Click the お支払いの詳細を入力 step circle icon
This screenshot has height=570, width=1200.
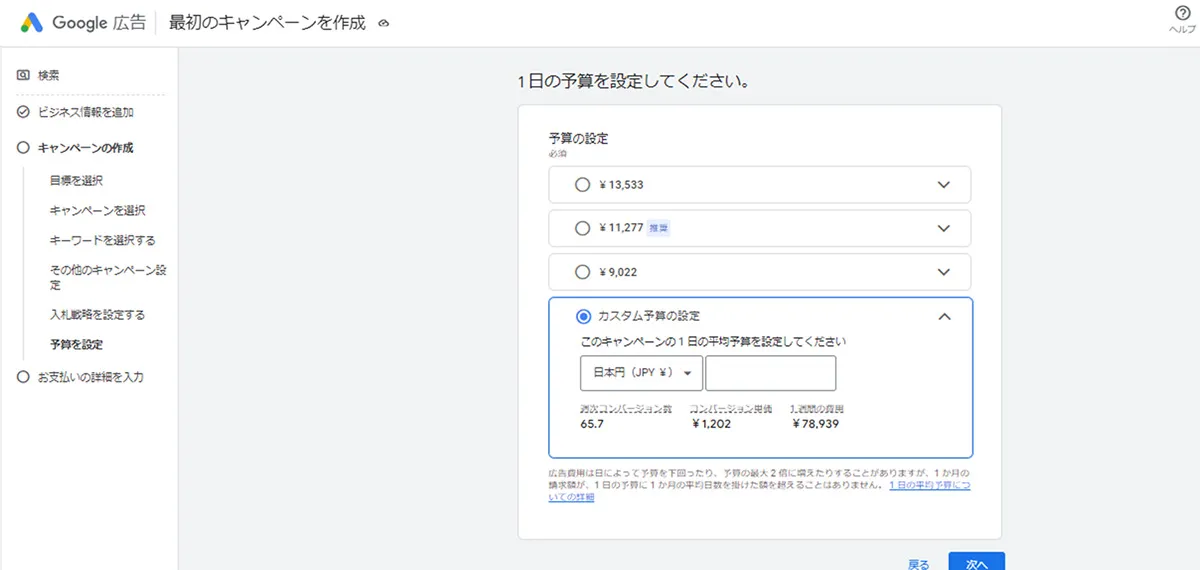tap(23, 377)
